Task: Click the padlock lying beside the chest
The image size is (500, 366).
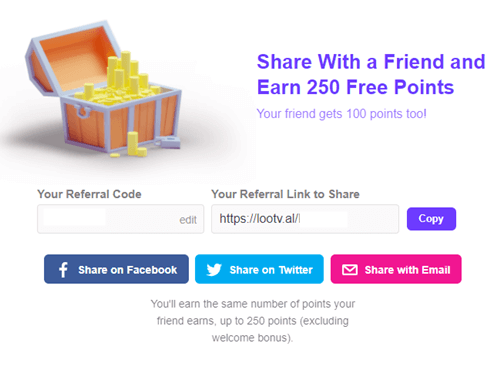Action: click(x=170, y=142)
